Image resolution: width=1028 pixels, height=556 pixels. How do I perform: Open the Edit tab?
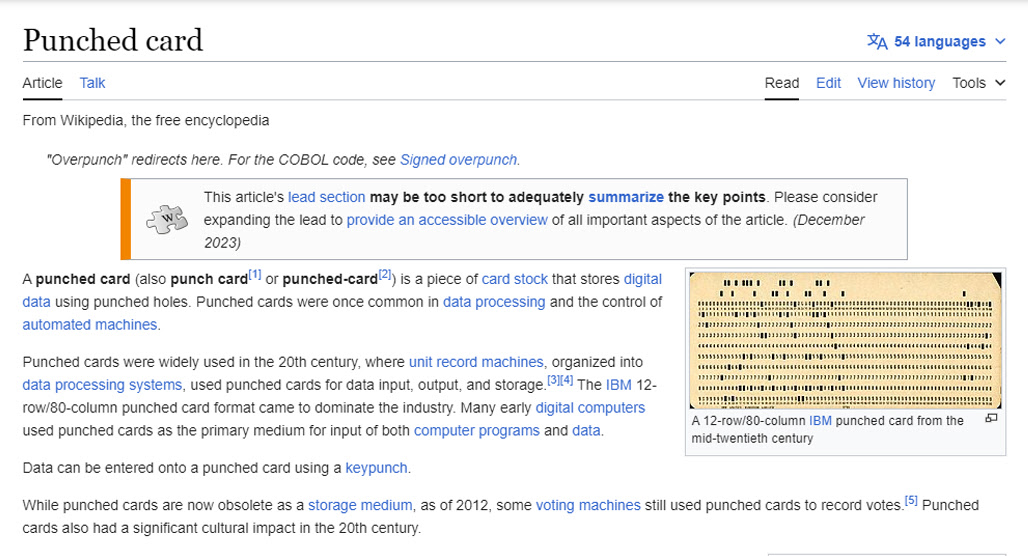pyautogui.click(x=828, y=83)
